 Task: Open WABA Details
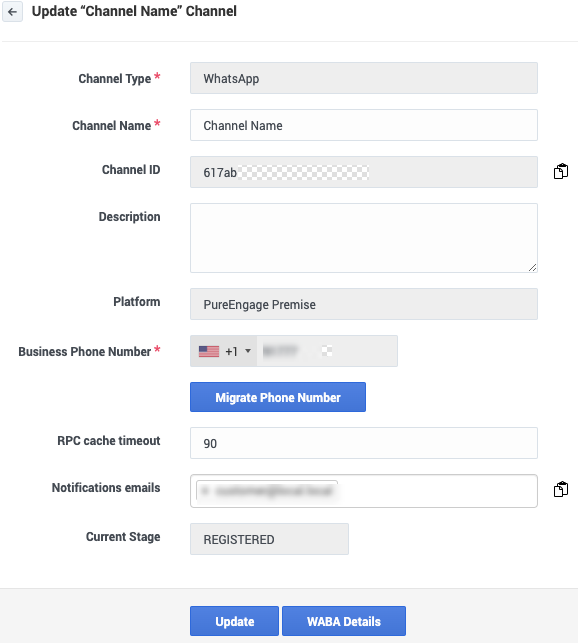click(x=344, y=621)
